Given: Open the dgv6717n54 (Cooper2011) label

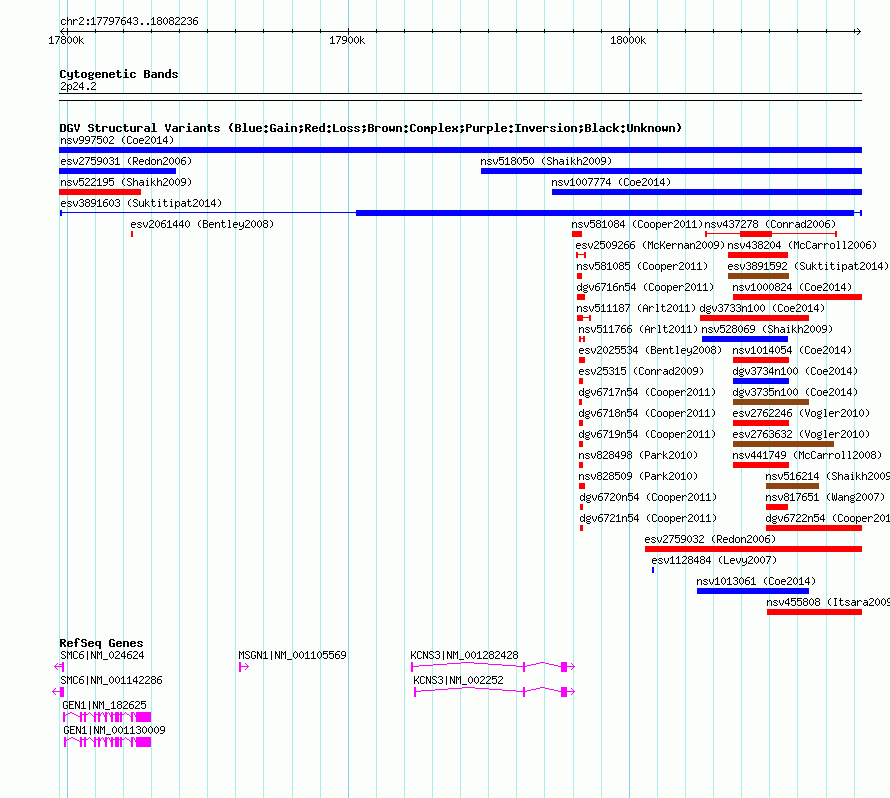Looking at the screenshot, I should [647, 392].
